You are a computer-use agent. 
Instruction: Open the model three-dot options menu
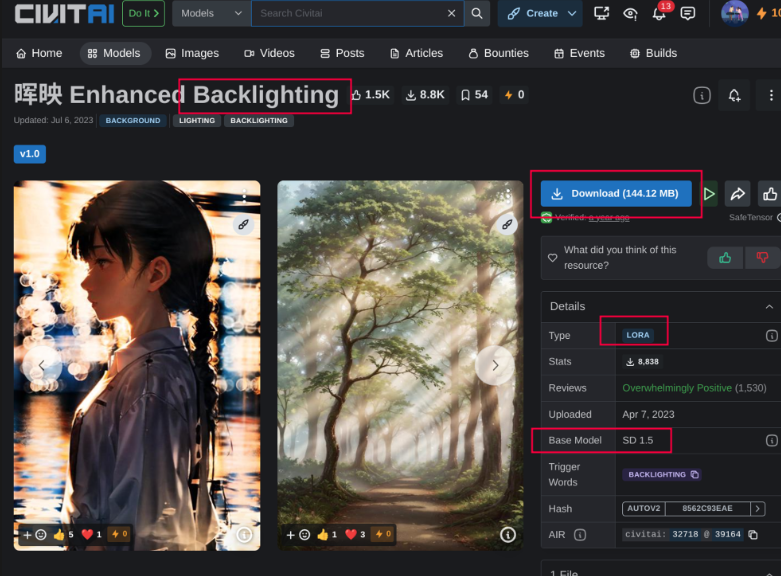pos(771,95)
